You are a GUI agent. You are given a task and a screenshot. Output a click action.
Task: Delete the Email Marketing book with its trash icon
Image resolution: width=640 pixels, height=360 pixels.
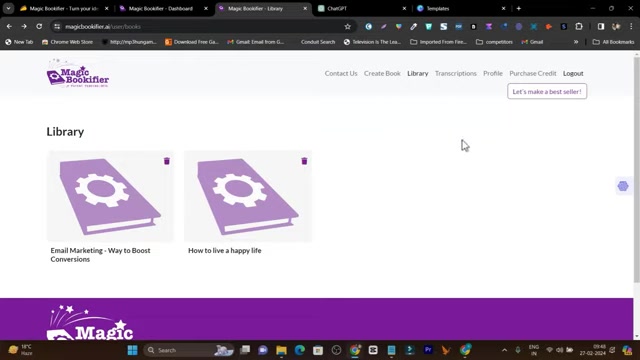click(x=167, y=161)
